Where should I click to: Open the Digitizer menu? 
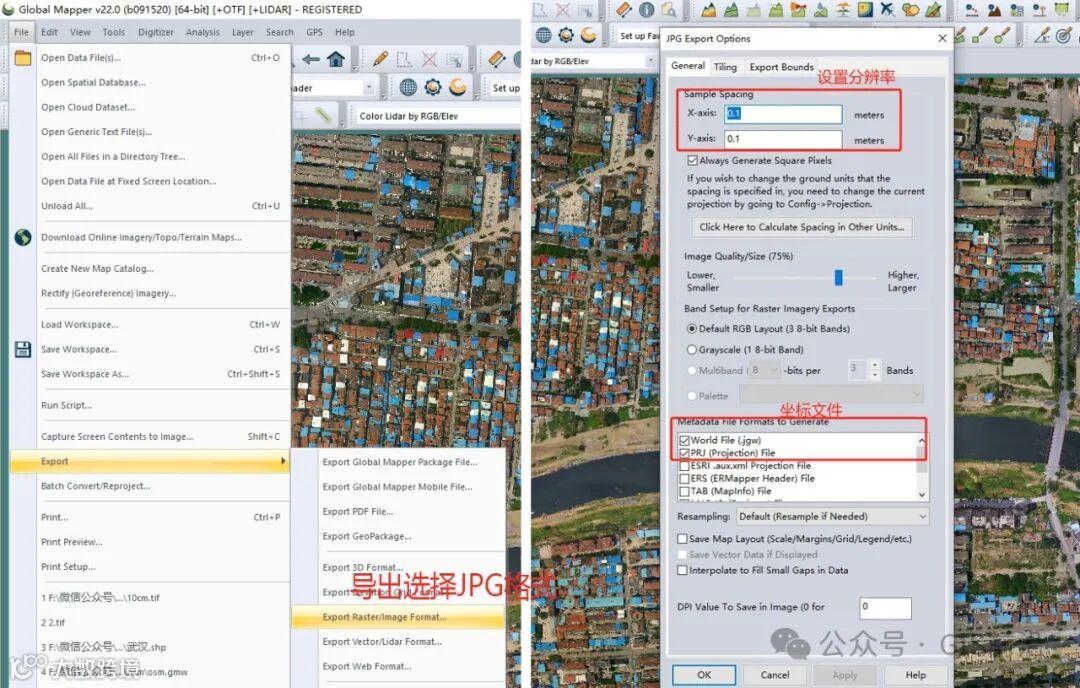(x=156, y=32)
